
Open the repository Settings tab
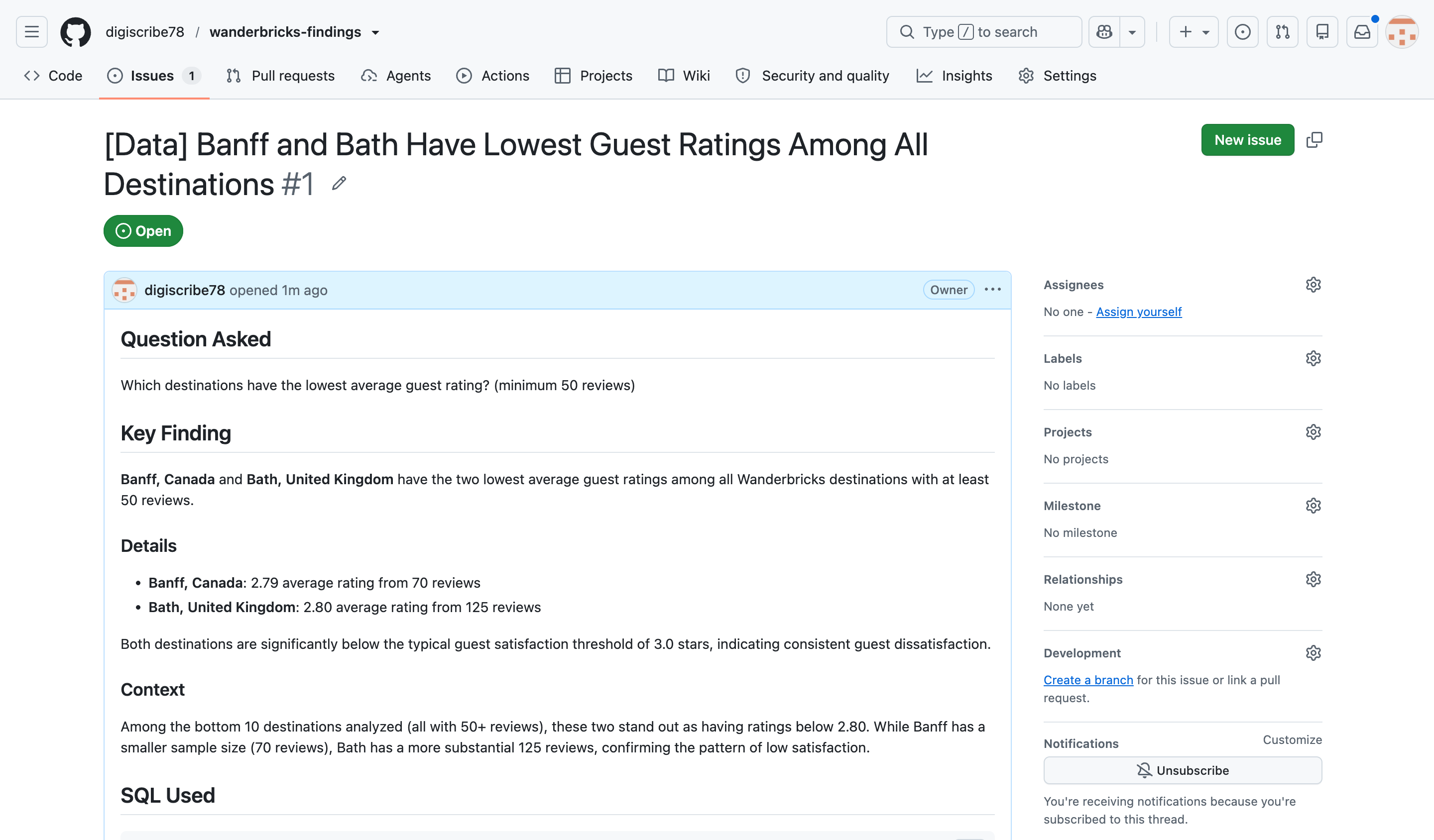click(x=1057, y=76)
